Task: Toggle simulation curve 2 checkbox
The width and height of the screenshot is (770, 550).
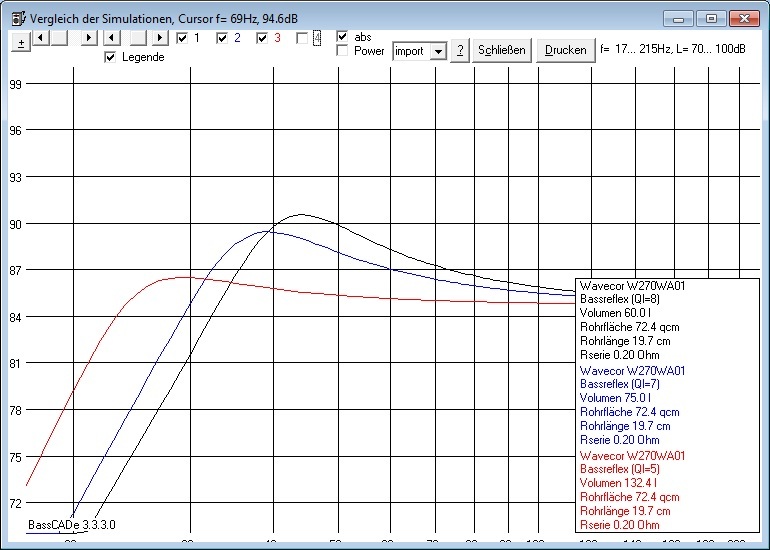Action: 222,38
